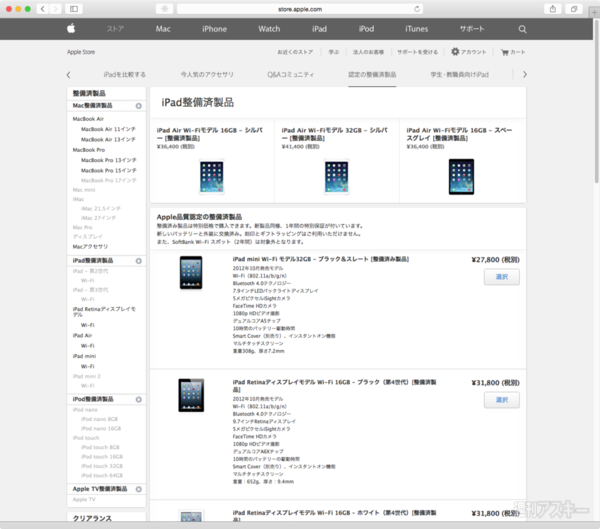The width and height of the screenshot is (600, 529).
Task: Click the Apple logo in the nav bar
Action: click(71, 29)
